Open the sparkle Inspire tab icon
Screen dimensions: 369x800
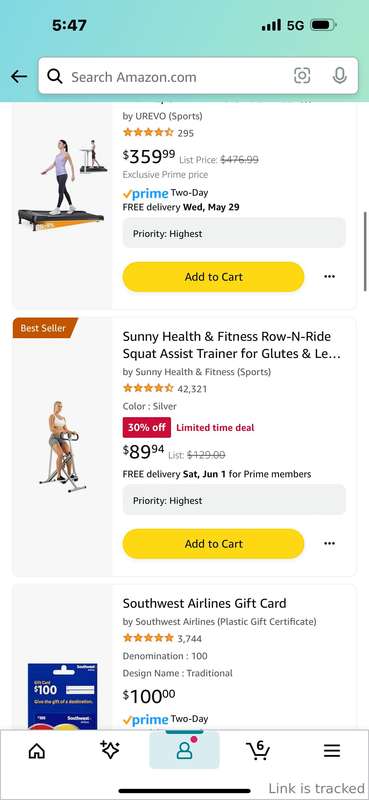(110, 749)
